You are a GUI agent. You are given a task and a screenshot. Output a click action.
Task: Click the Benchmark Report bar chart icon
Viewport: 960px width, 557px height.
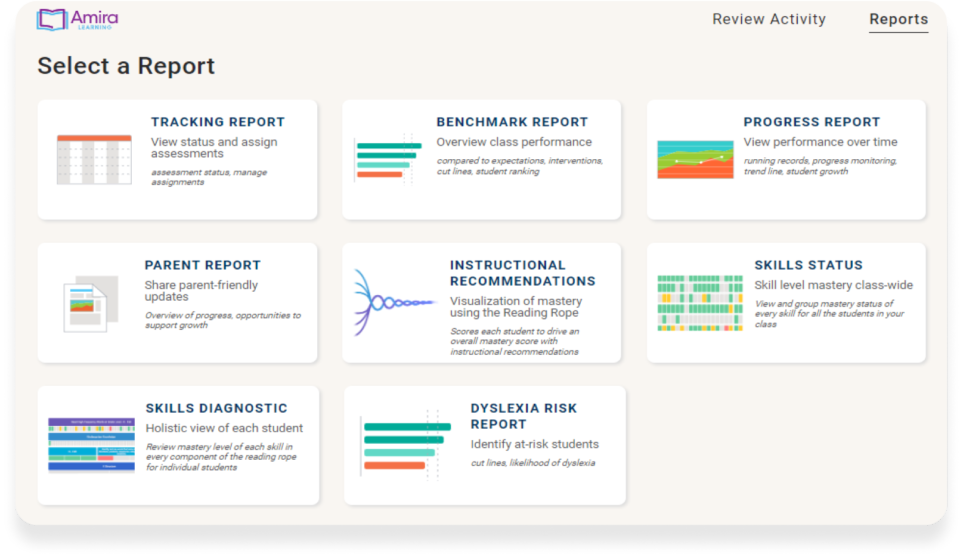click(x=388, y=159)
